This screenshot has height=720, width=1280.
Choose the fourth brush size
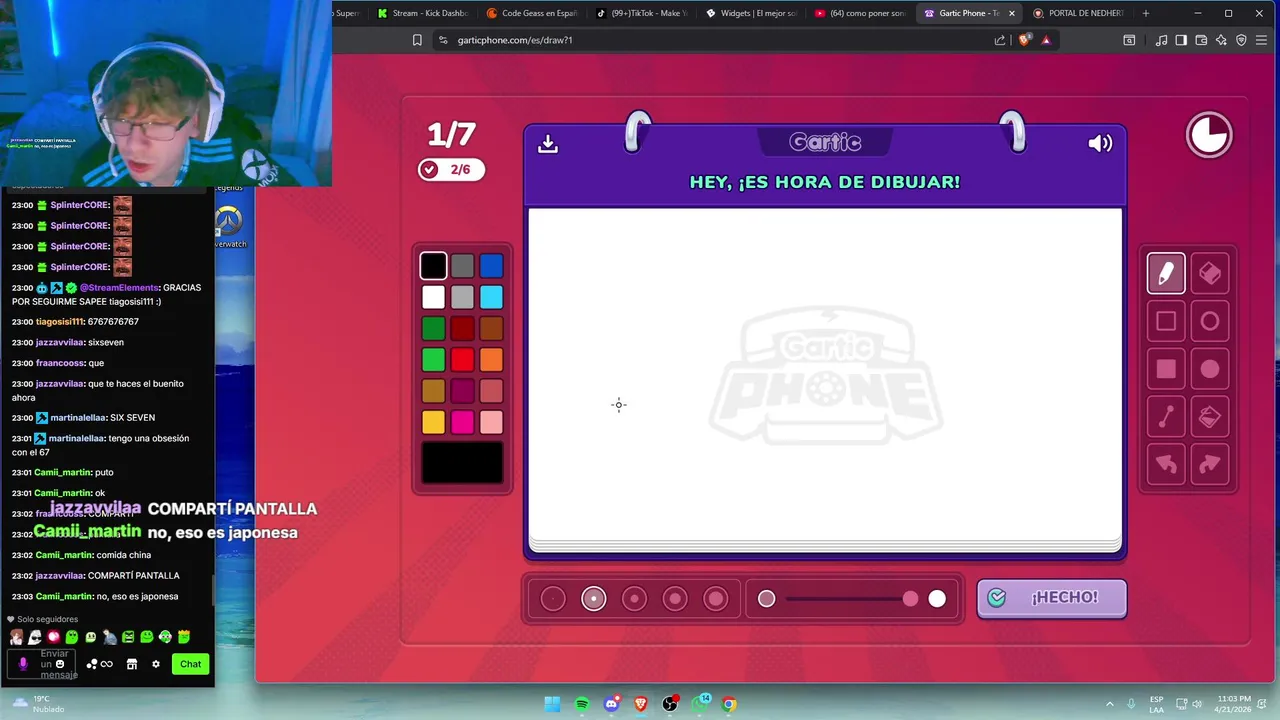[675, 599]
